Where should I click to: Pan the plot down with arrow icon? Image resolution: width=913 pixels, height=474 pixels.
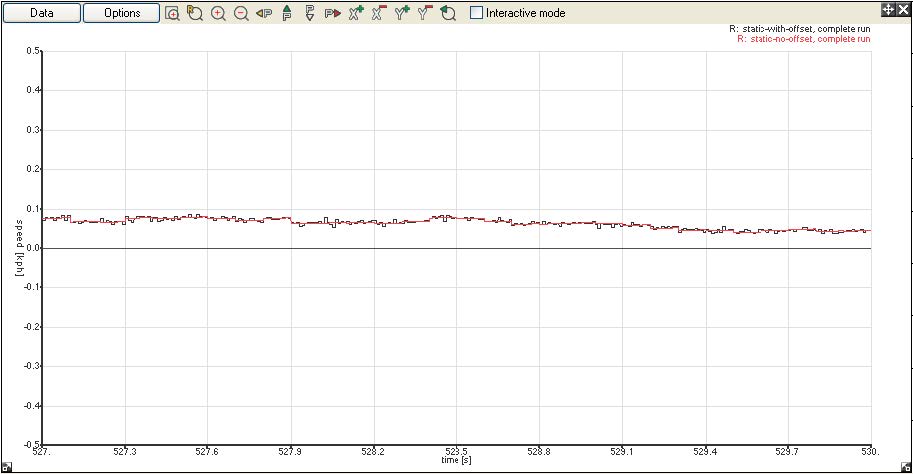310,13
